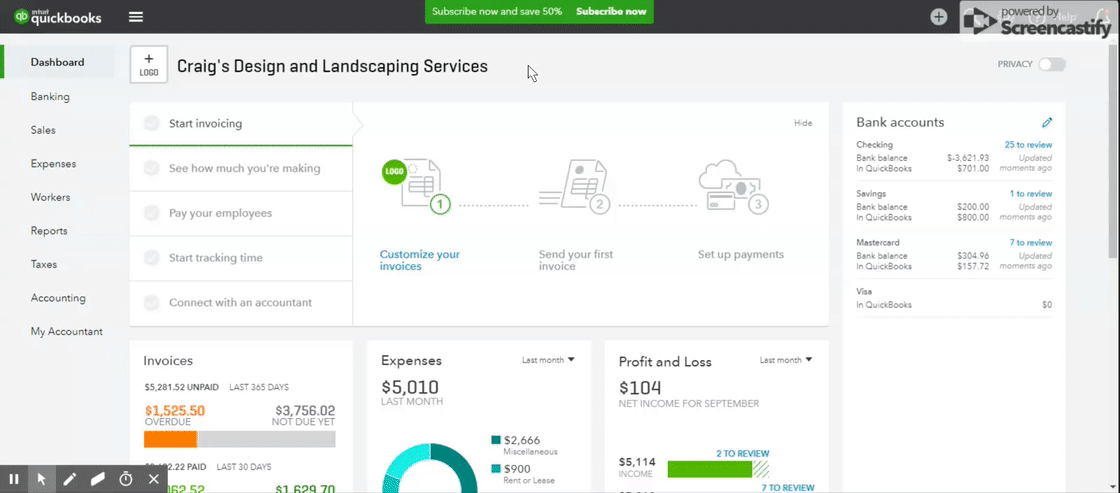Click the Set up payments text
Viewport: 1120px width, 493px height.
tap(741, 254)
